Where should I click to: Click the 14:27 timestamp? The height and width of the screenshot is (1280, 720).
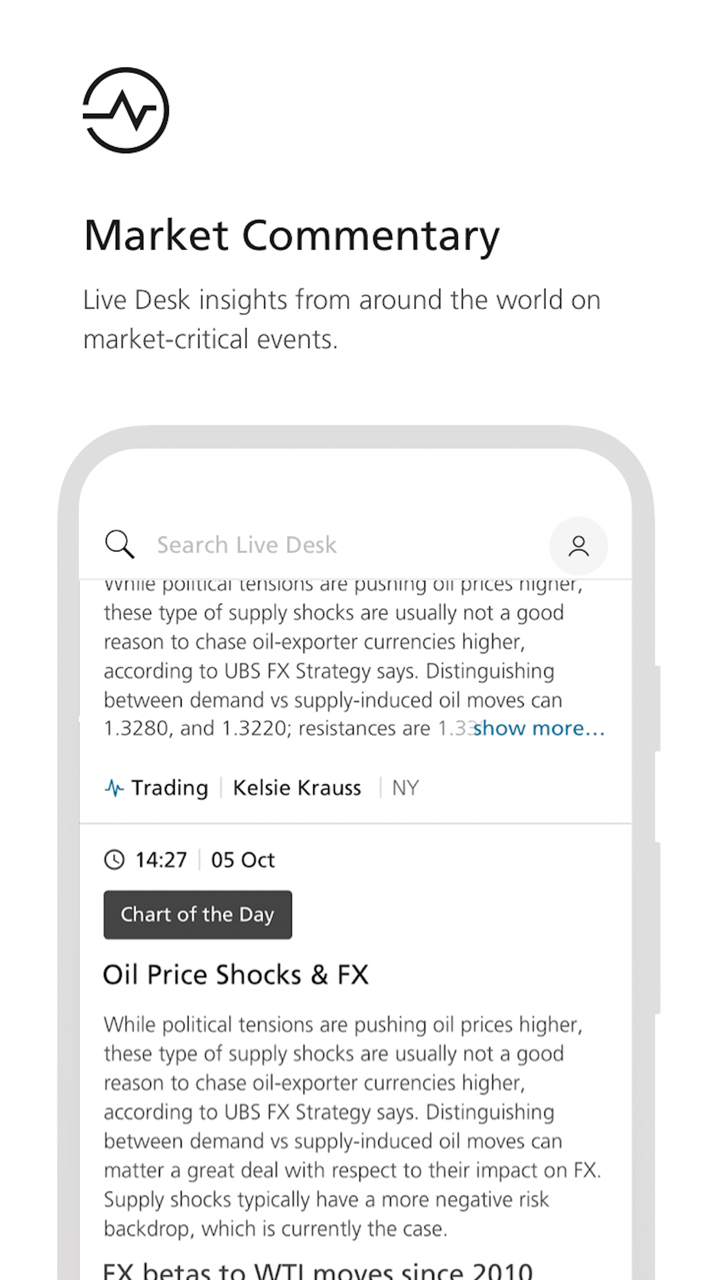(161, 860)
